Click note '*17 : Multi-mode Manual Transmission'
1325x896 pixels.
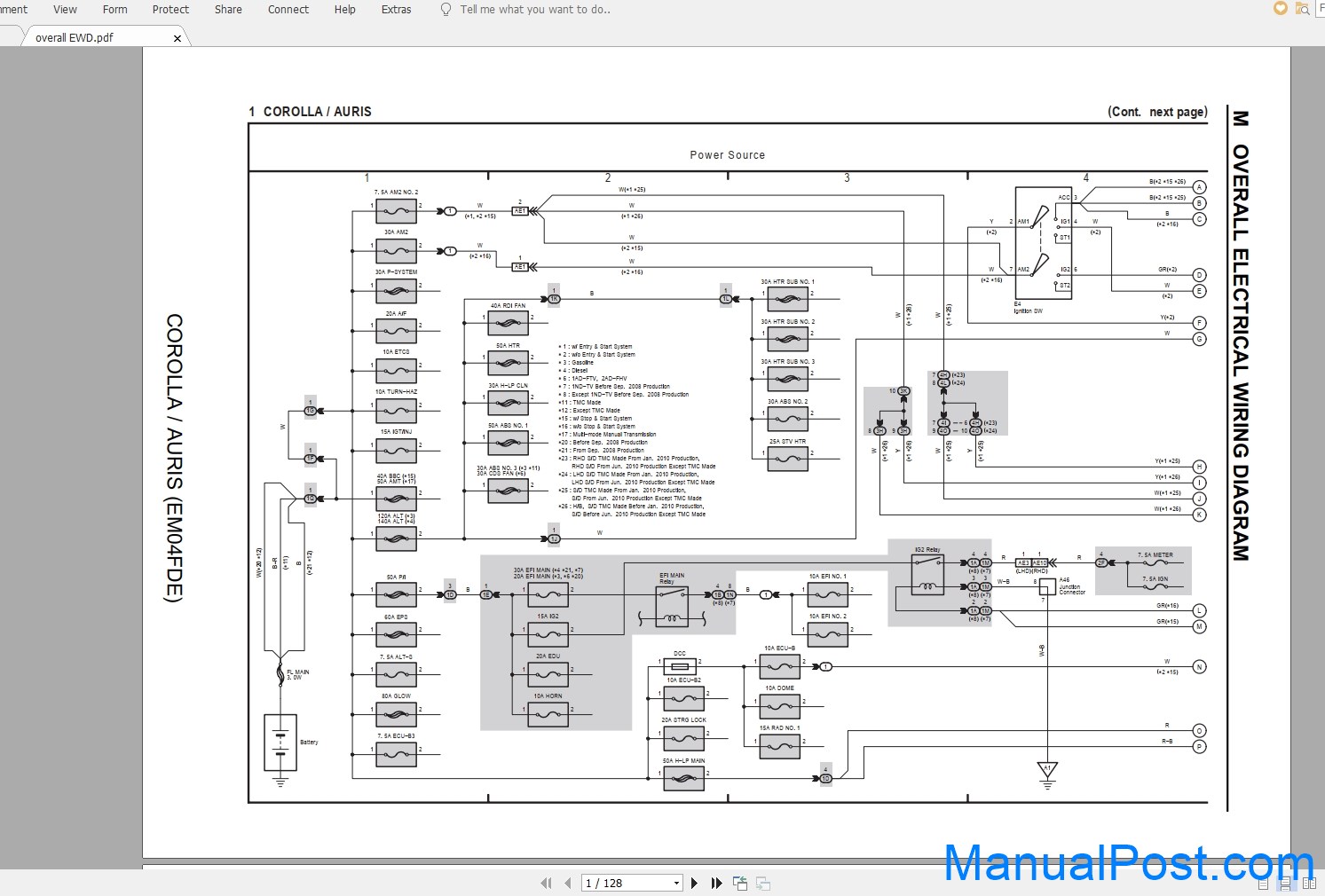606,435
